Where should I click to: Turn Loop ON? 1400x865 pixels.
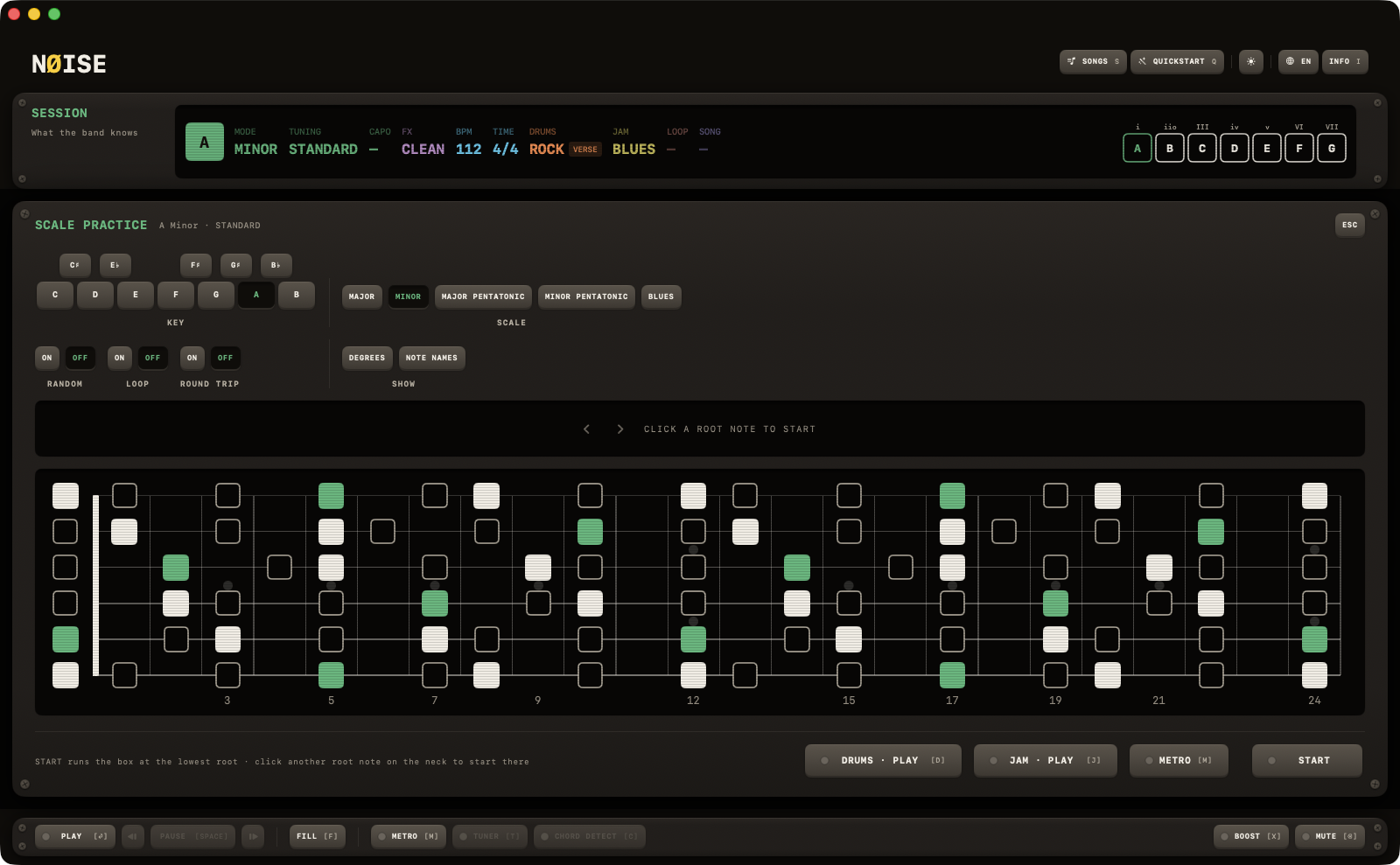[120, 358]
